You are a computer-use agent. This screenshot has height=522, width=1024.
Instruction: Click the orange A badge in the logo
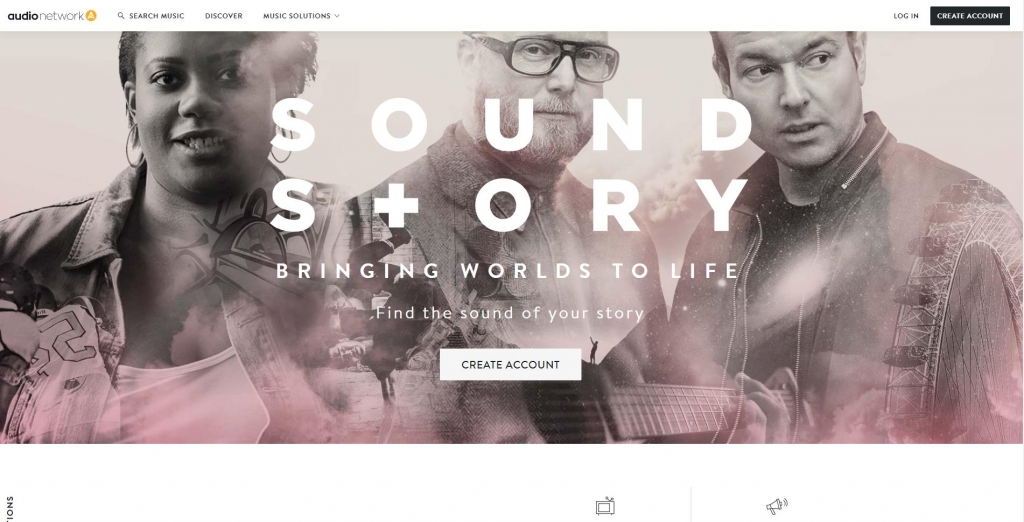pyautogui.click(x=91, y=16)
